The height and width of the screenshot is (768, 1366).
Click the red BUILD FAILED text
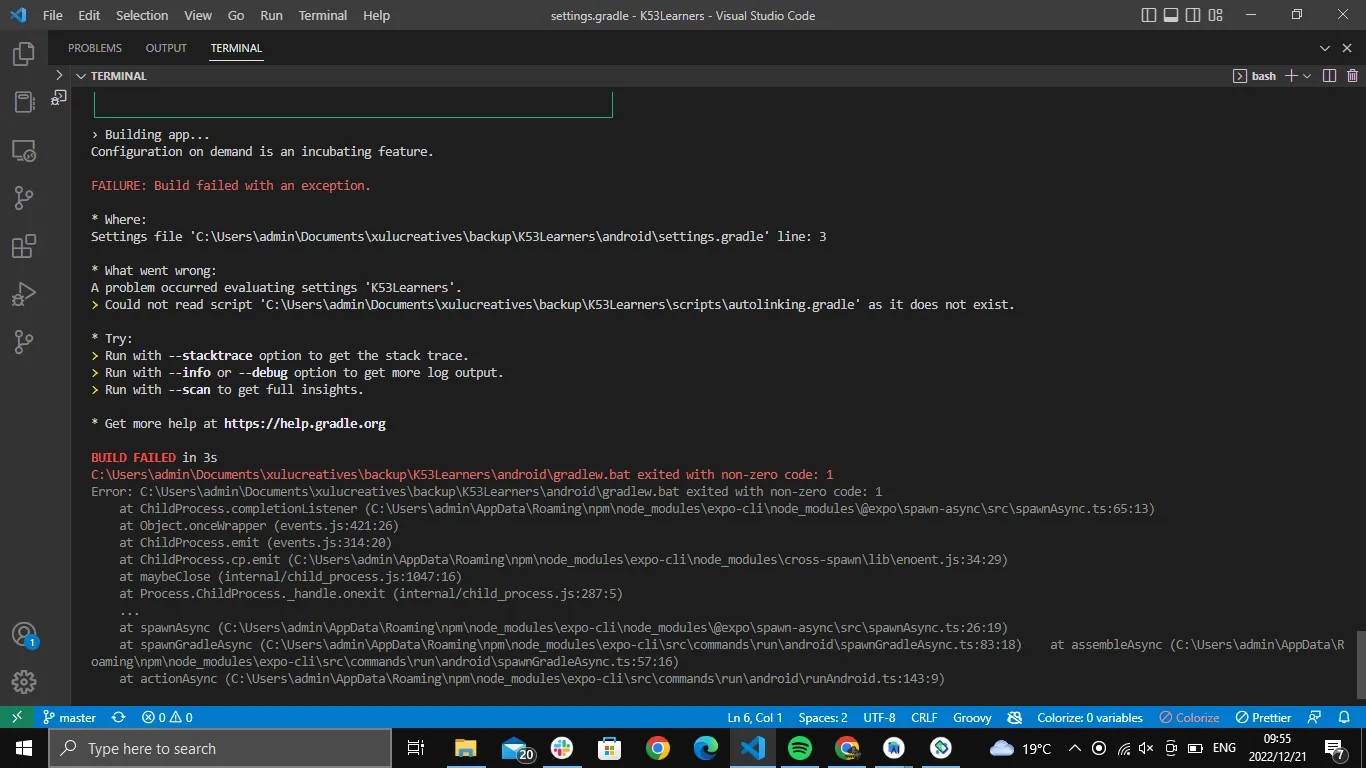tap(134, 458)
